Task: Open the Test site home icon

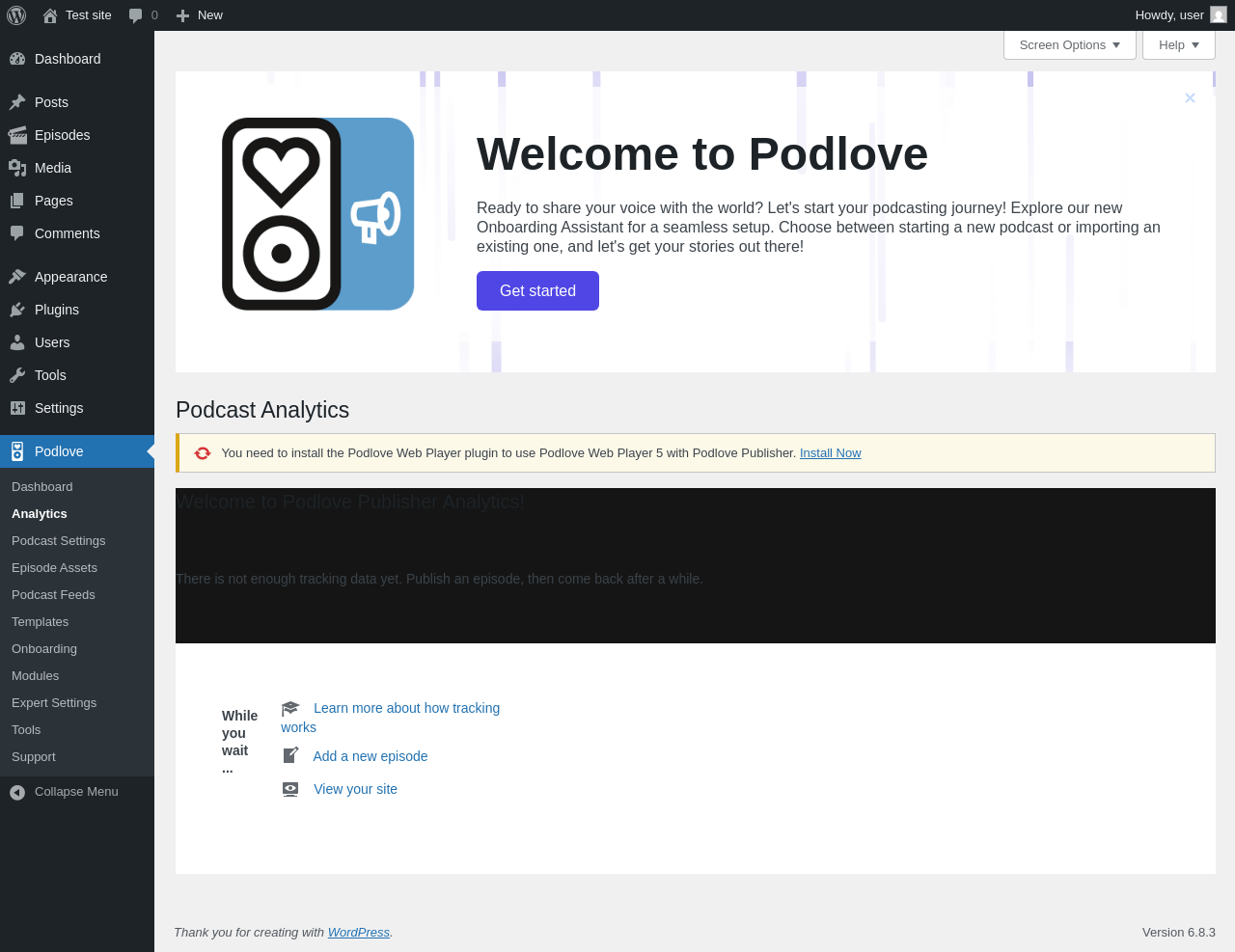Action: click(x=50, y=15)
